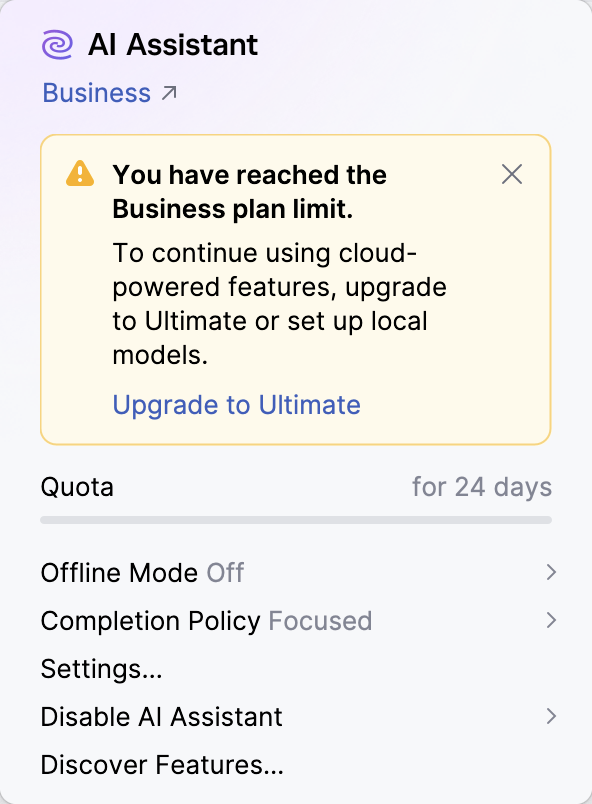Open the Business plan page
Screen dimensions: 592x804
(x=96, y=92)
